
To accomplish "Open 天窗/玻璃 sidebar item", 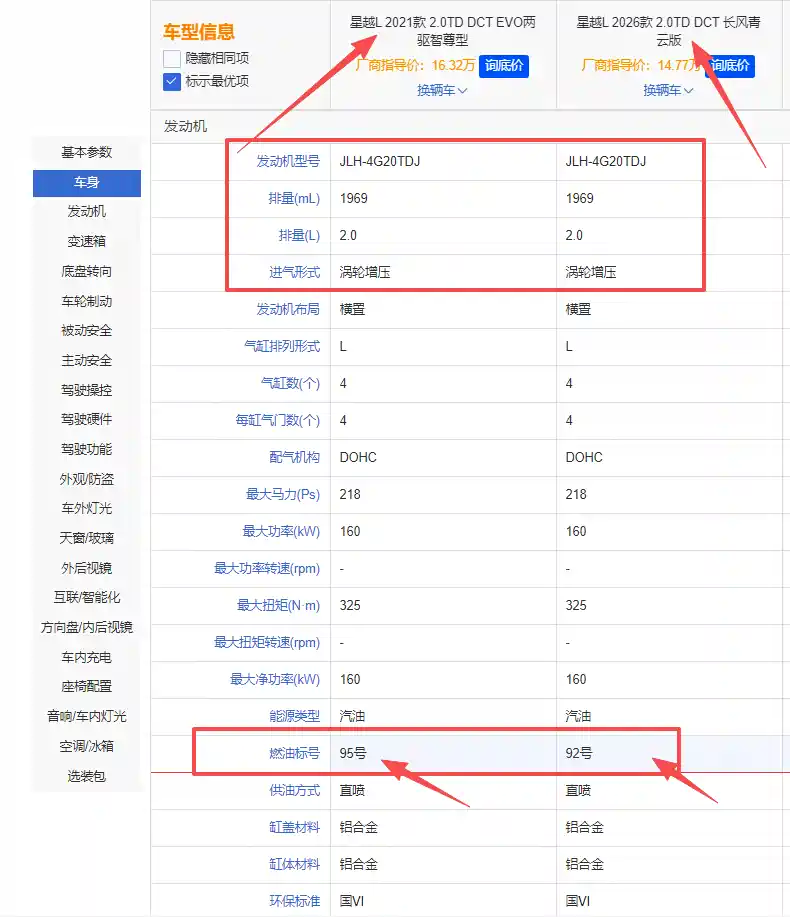I will click(87, 539).
